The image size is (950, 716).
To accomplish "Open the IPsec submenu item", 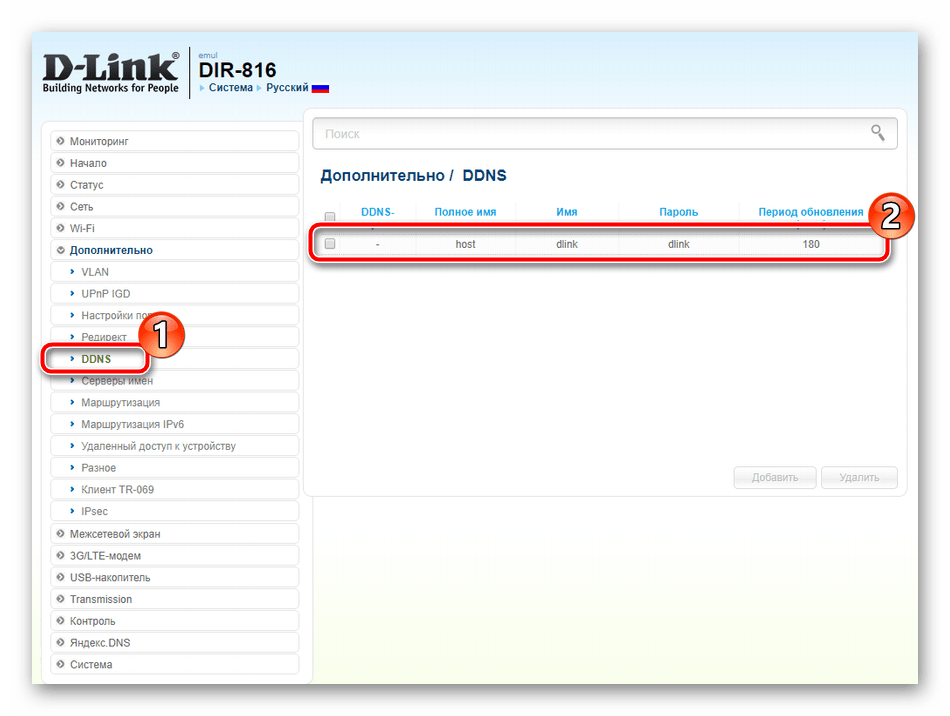I will point(174,511).
